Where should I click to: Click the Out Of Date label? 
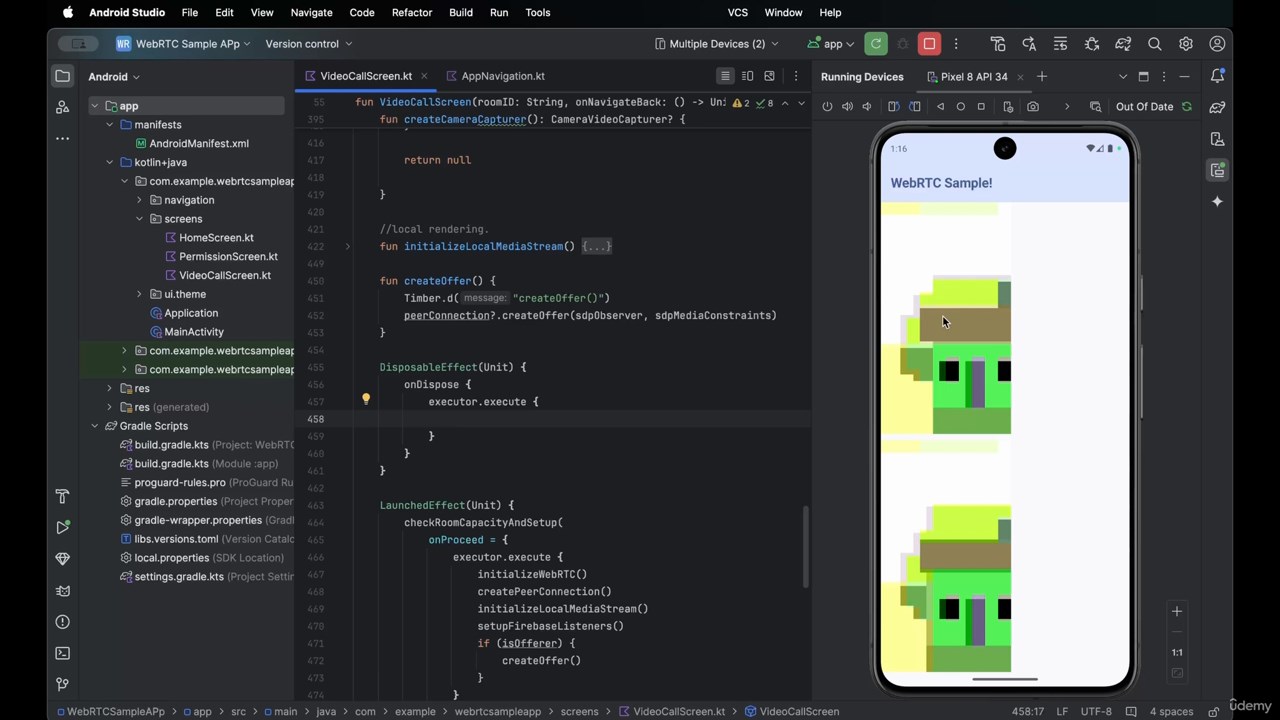1144,107
